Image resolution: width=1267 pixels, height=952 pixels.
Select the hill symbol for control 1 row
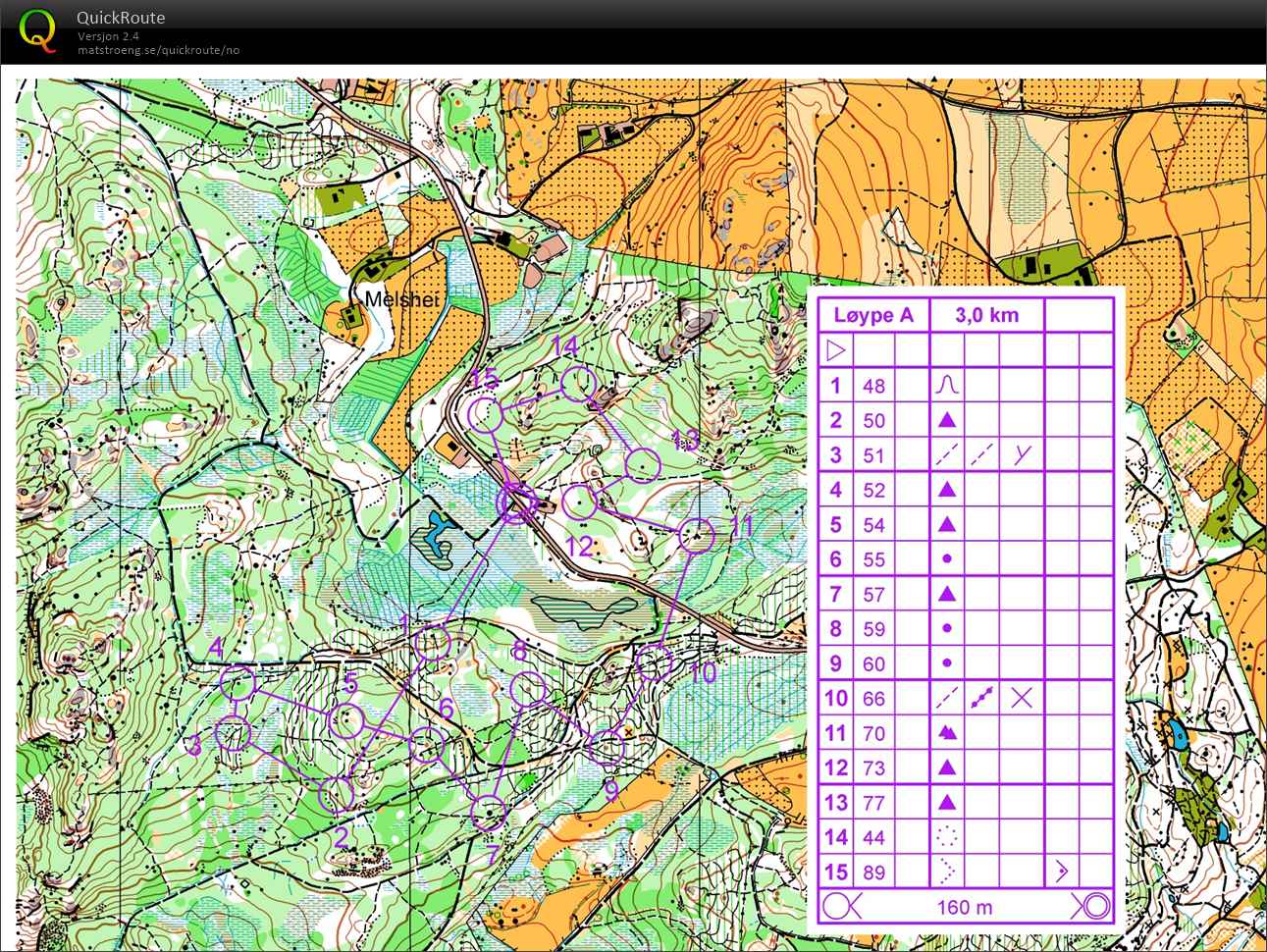coord(946,385)
